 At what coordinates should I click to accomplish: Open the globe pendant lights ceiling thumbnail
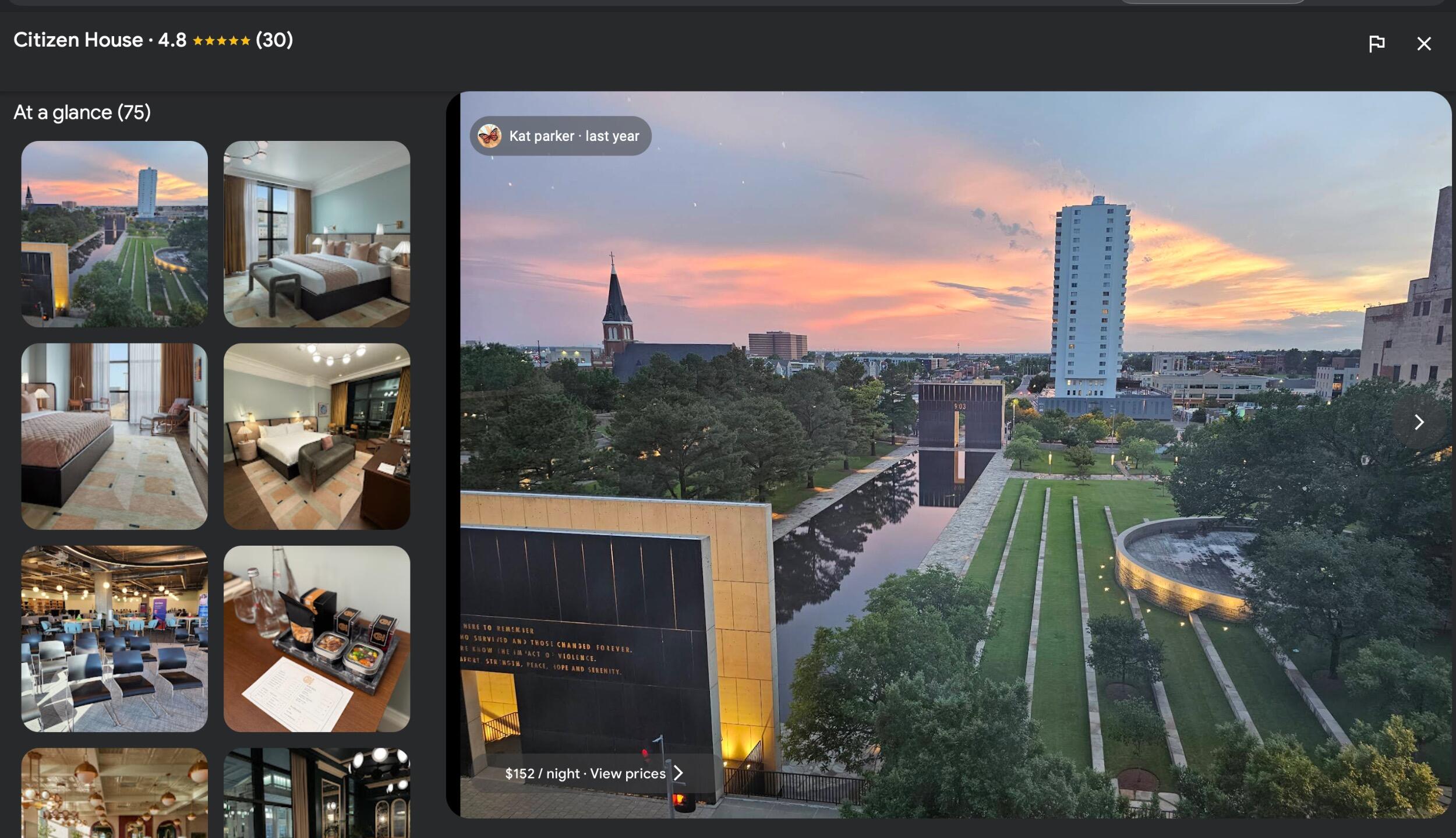click(x=114, y=793)
